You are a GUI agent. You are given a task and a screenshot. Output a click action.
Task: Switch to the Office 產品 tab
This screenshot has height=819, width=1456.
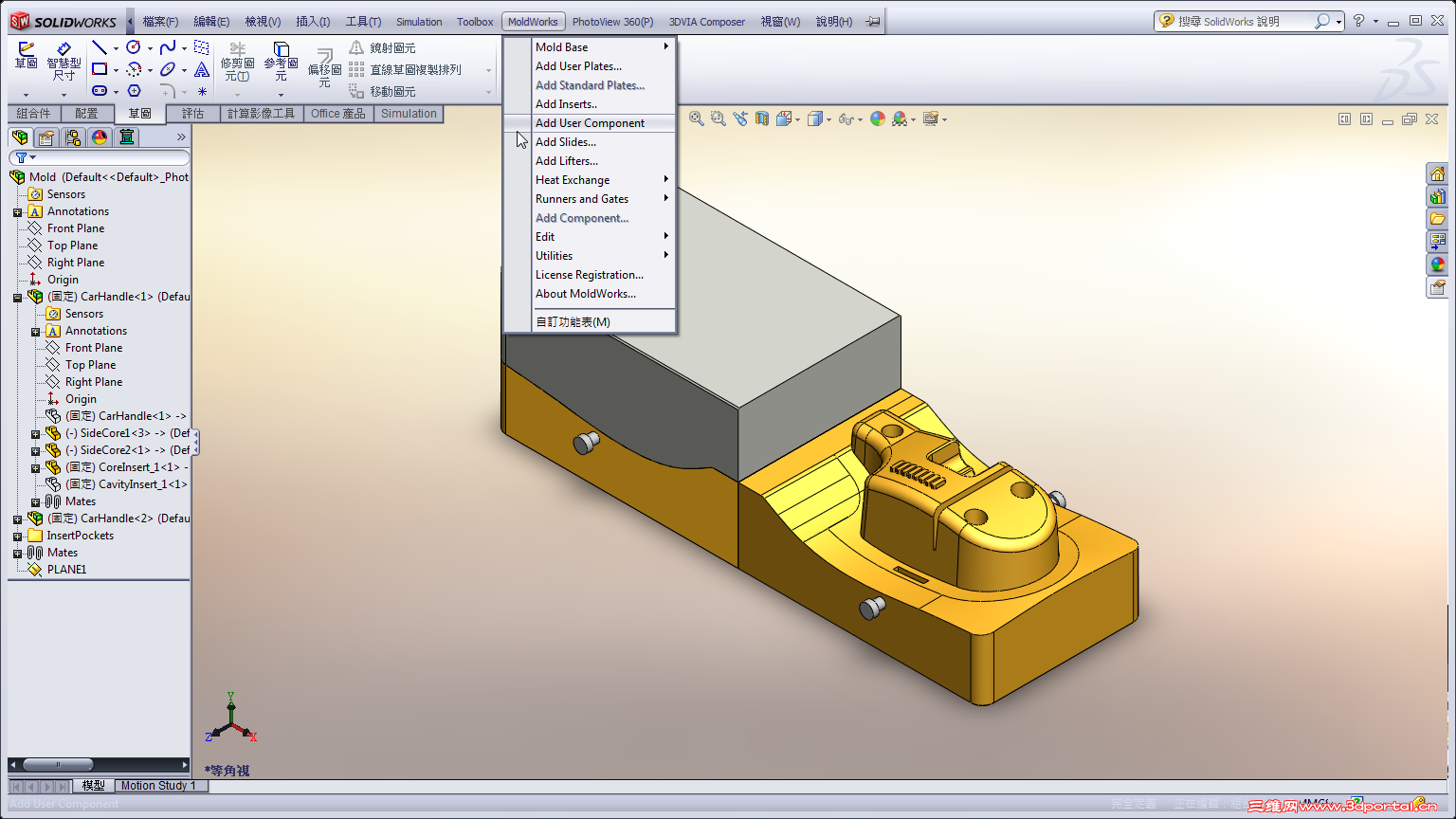337,114
